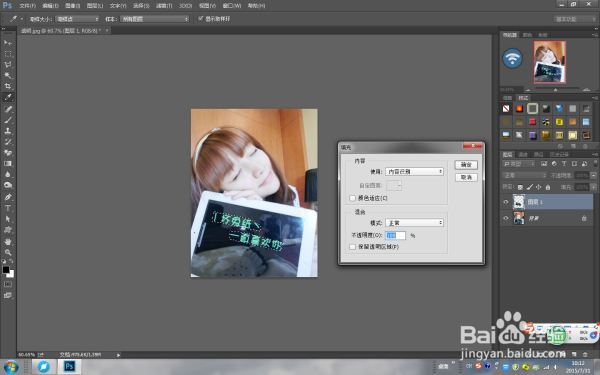The width and height of the screenshot is (600, 375).
Task: Toggle Quick Mask mode
Action: [x=8, y=284]
